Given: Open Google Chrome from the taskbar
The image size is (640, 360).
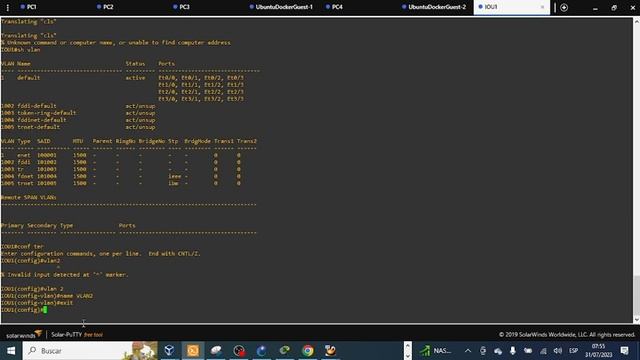Looking at the screenshot, I should coord(308,351).
